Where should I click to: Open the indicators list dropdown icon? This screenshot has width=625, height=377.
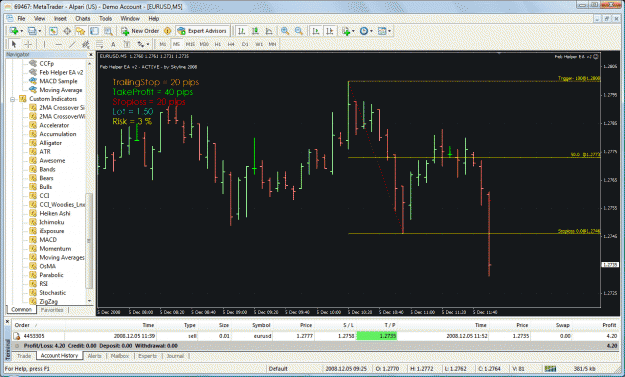pyautogui.click(x=347, y=31)
